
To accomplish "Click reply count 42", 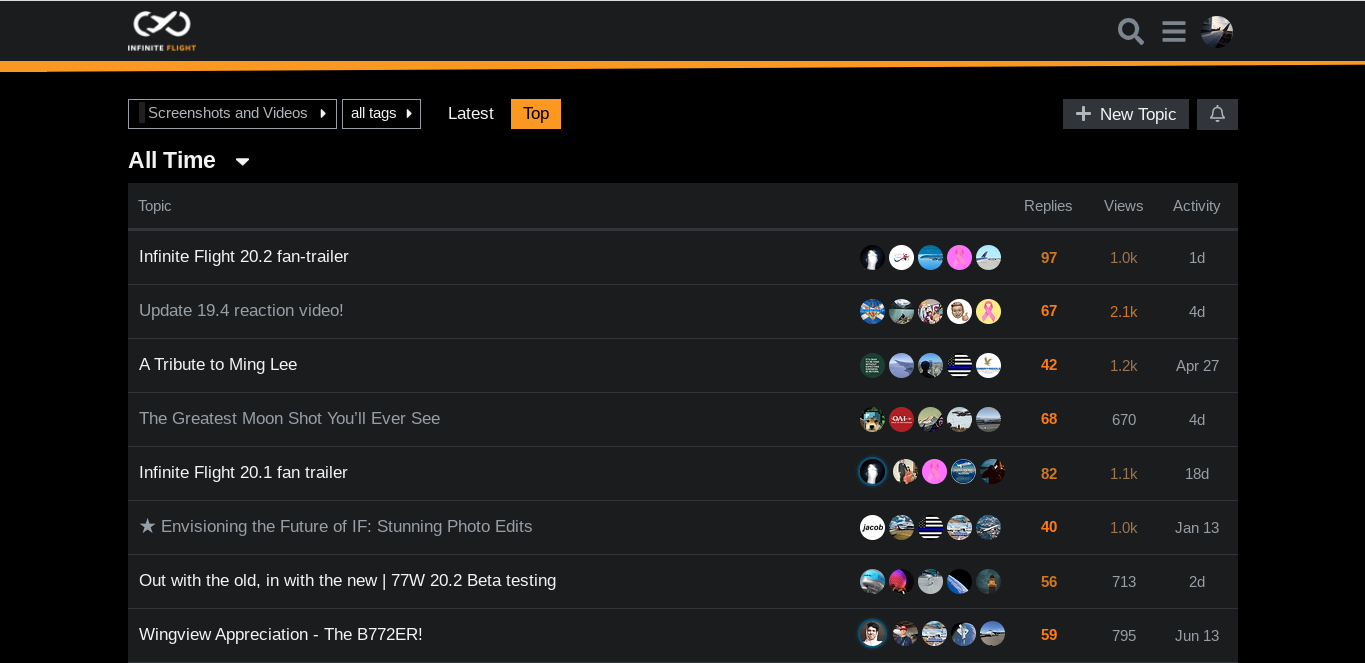I will [1049, 366].
